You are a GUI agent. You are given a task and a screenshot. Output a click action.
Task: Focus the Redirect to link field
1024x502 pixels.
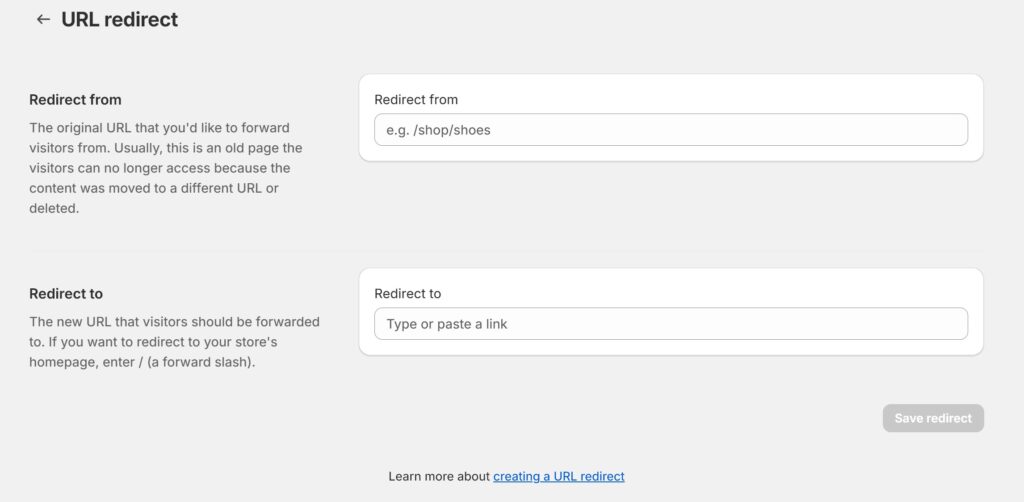[671, 324]
